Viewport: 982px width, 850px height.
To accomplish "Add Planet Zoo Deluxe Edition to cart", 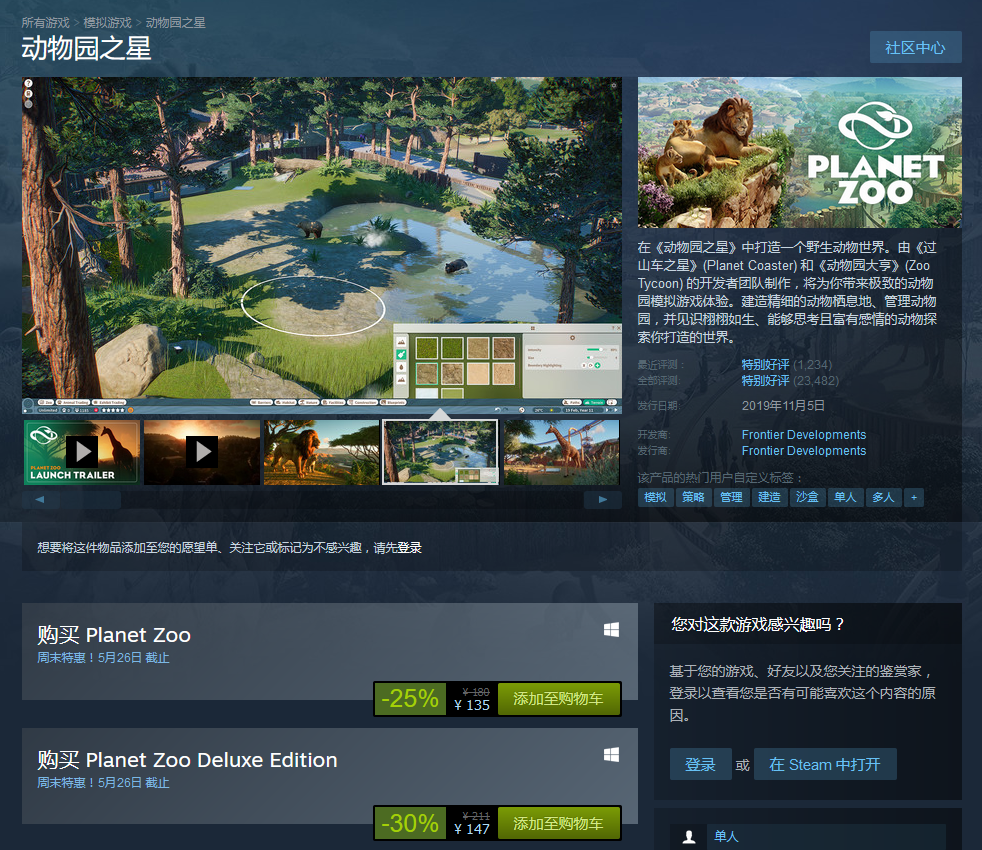I will 558,823.
